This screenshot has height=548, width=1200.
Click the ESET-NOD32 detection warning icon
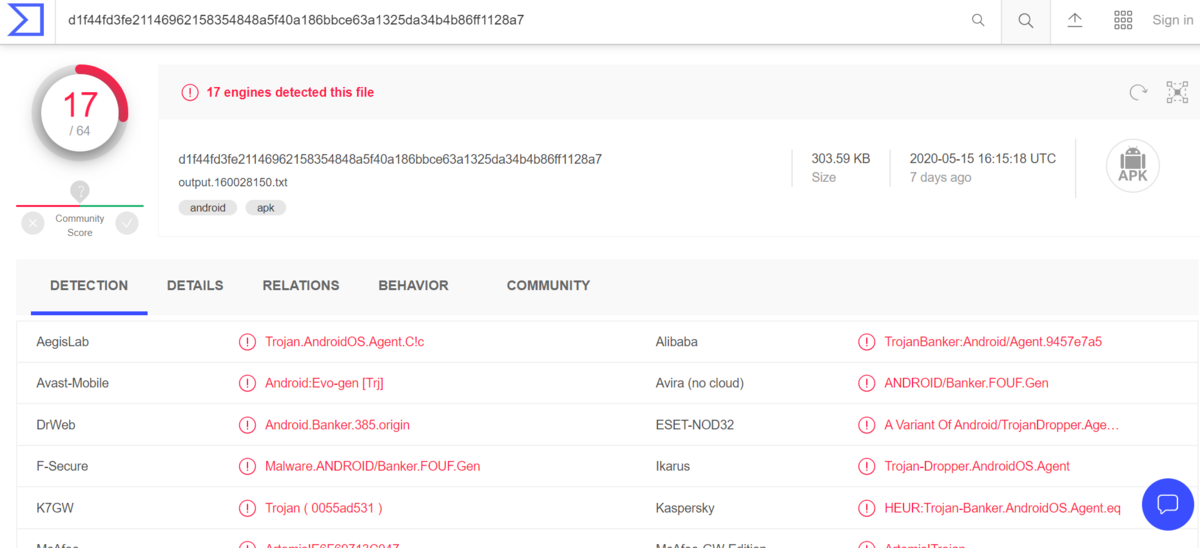[867, 425]
